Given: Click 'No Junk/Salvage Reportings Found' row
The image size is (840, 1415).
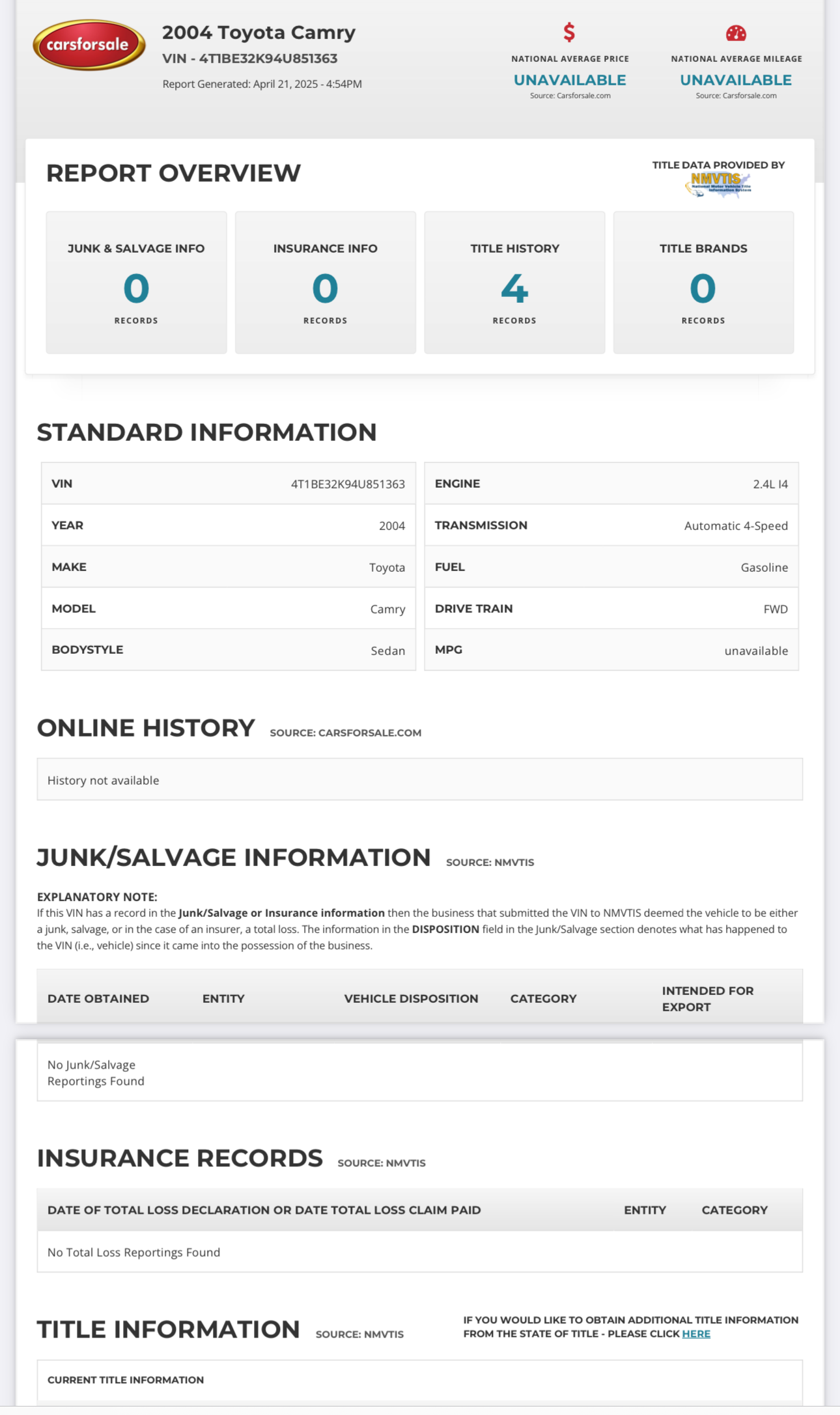Looking at the screenshot, I should (x=420, y=1072).
